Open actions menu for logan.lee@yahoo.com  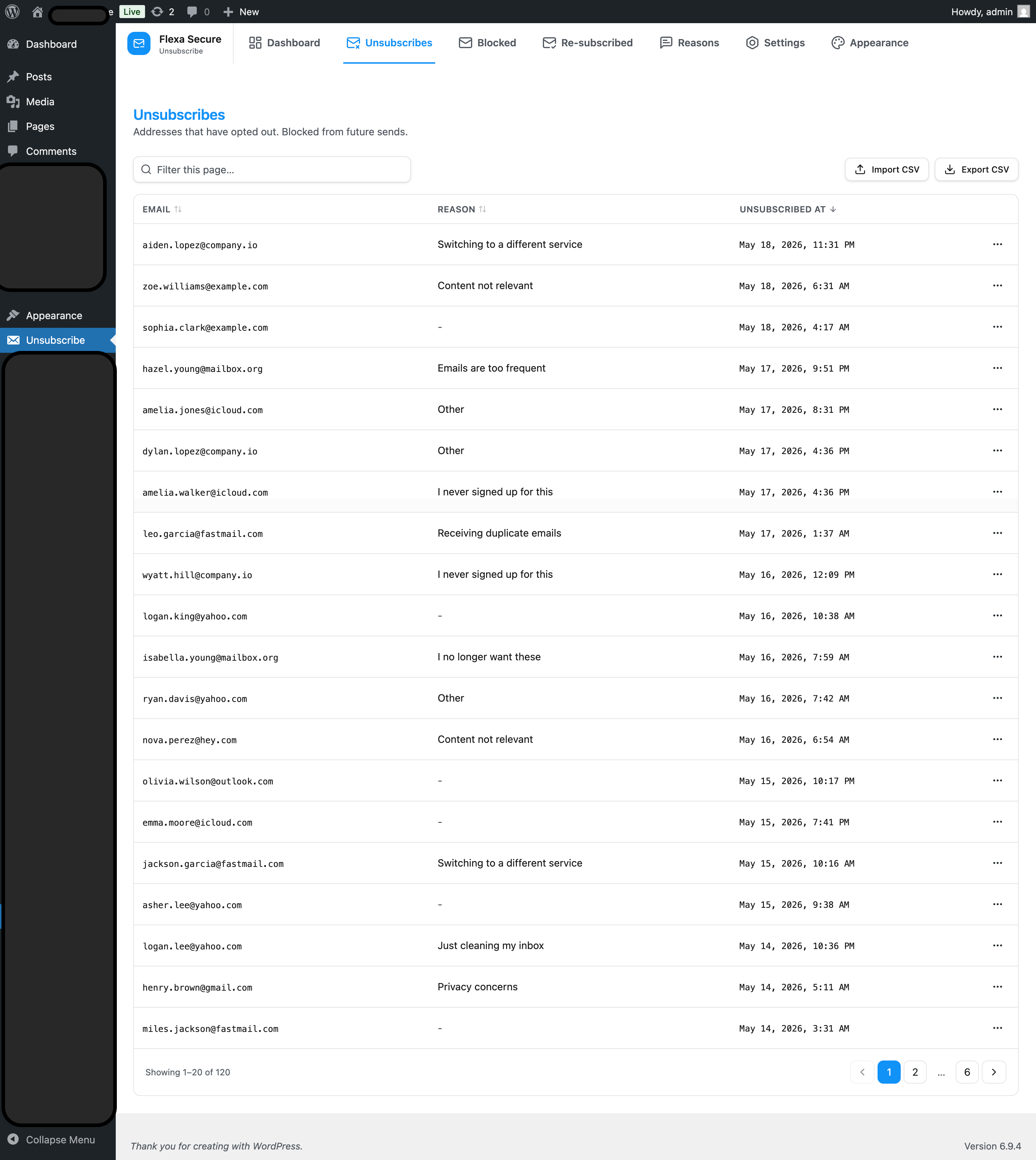[997, 945]
